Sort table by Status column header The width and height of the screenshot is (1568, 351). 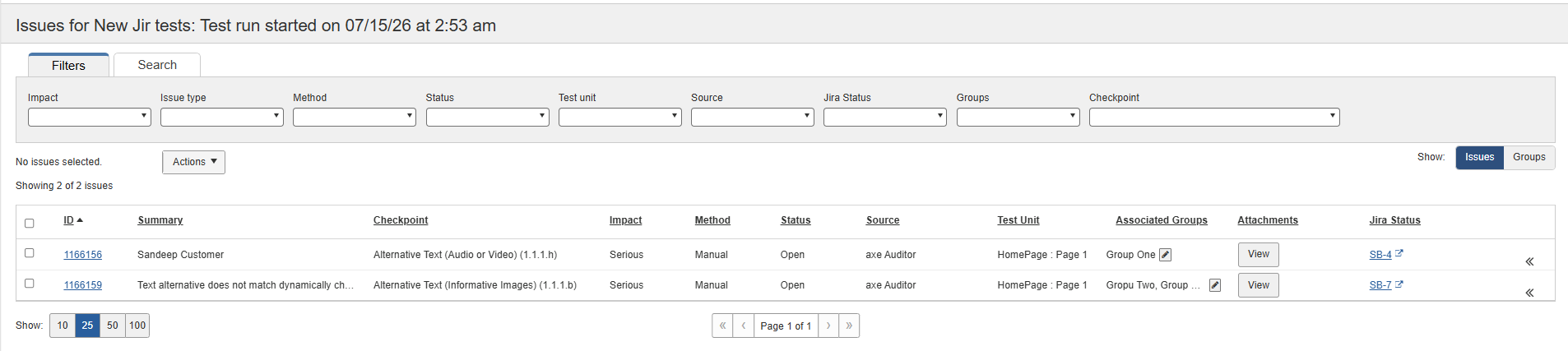pyautogui.click(x=796, y=220)
